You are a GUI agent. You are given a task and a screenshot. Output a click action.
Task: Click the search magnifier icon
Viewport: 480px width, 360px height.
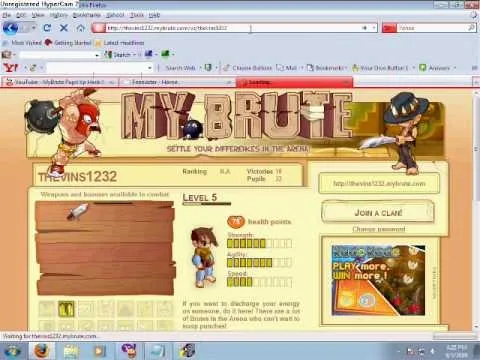tap(471, 28)
